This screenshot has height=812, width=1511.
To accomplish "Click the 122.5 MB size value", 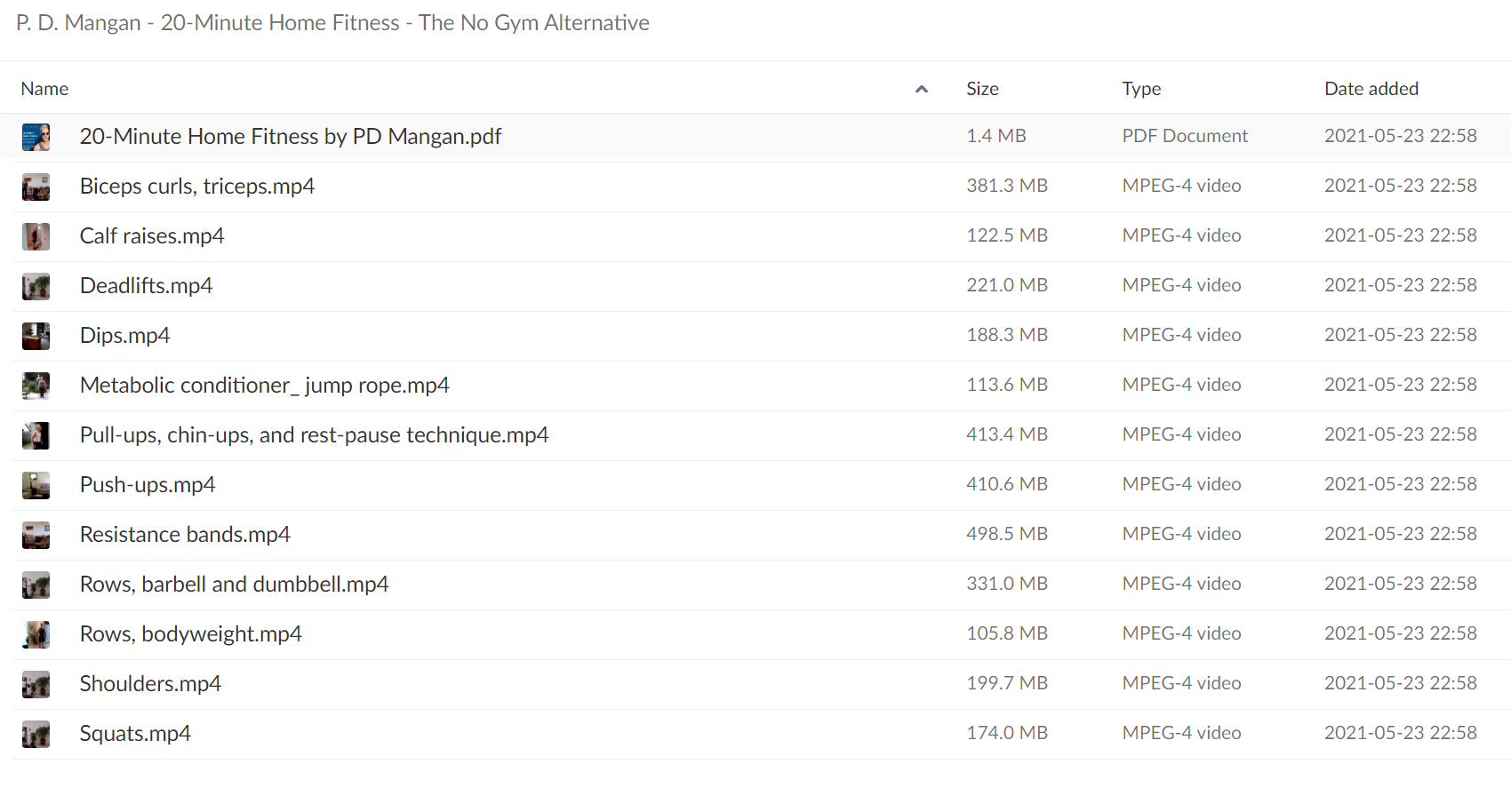I will coord(1007,235).
